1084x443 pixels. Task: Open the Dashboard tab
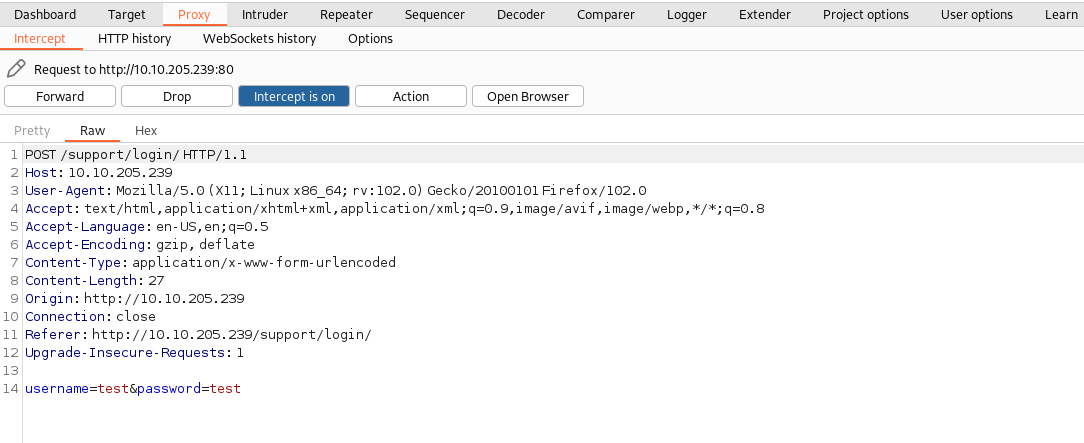45,14
